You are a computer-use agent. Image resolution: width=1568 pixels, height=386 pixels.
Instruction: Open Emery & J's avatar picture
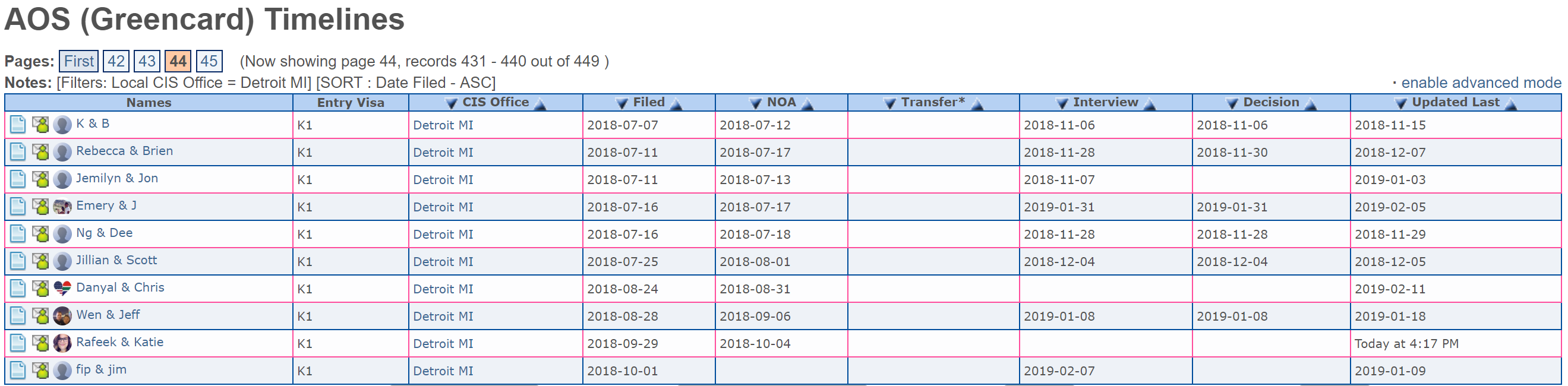tap(62, 207)
